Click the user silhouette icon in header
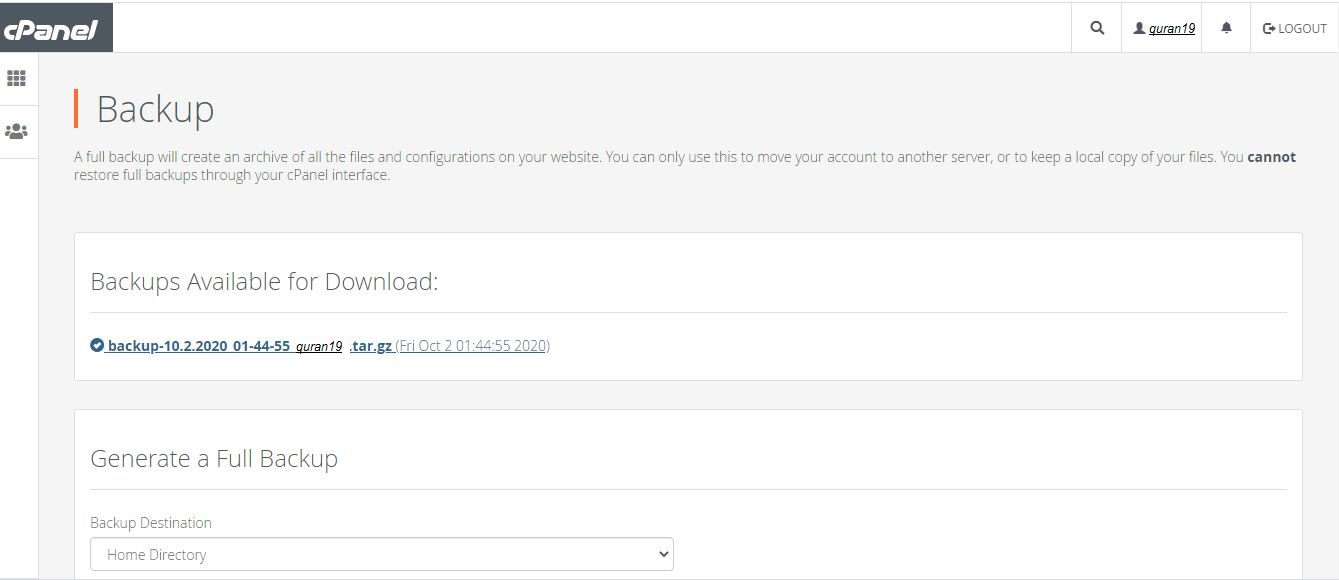The width and height of the screenshot is (1339, 580). [x=1139, y=28]
